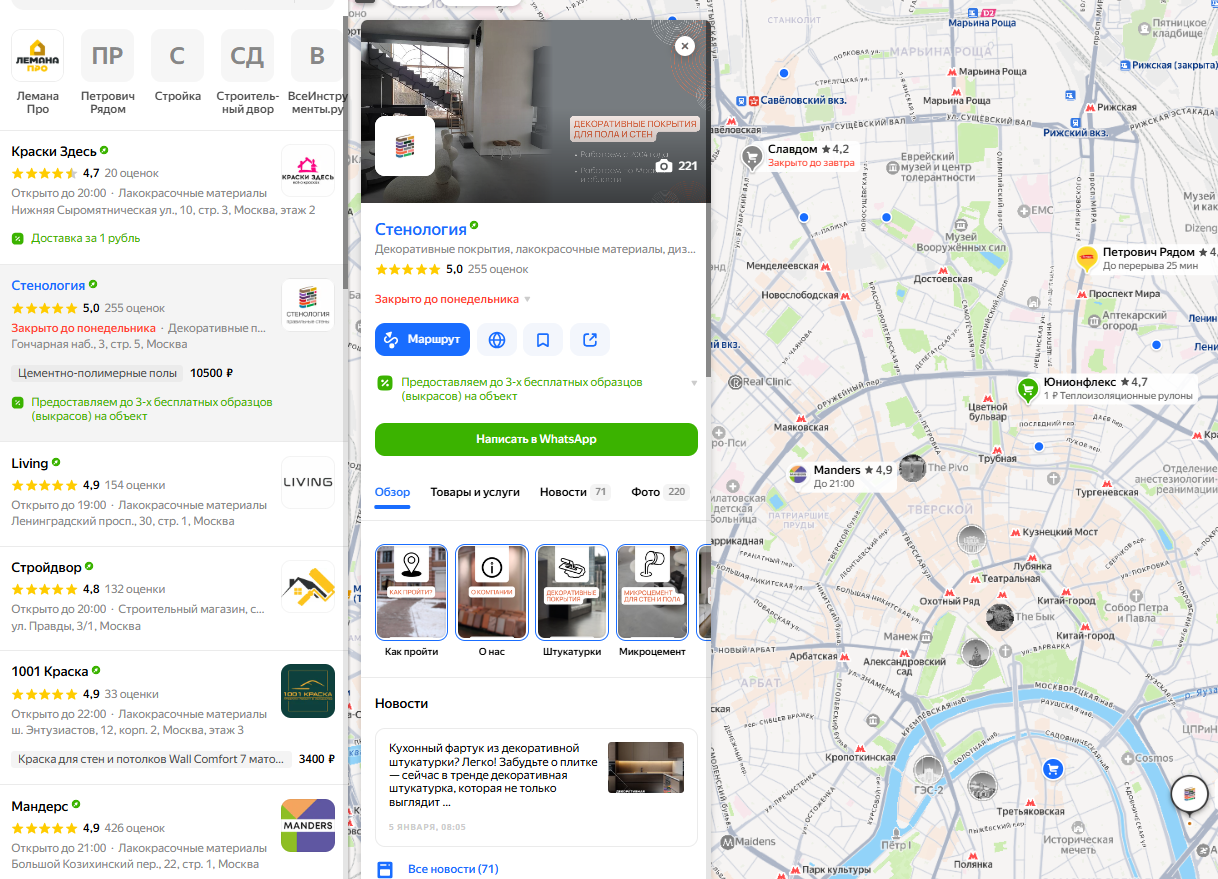1218x879 pixels.
Task: Open the Фото 220 tab
Action: 661,492
